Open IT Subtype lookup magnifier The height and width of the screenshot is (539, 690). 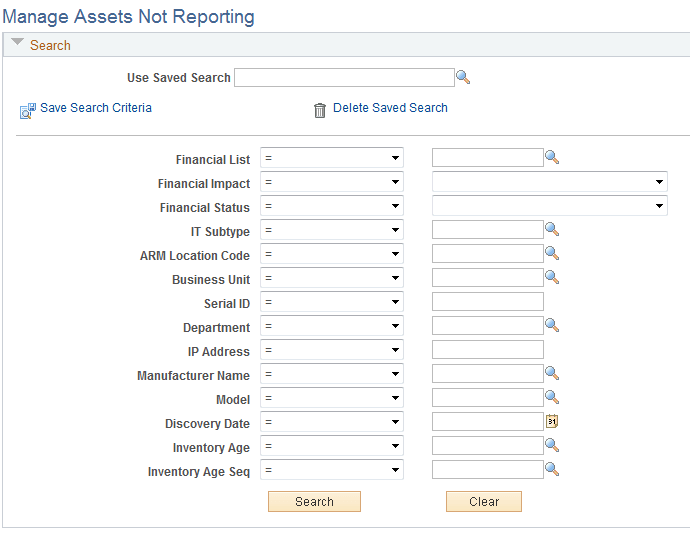tap(552, 229)
